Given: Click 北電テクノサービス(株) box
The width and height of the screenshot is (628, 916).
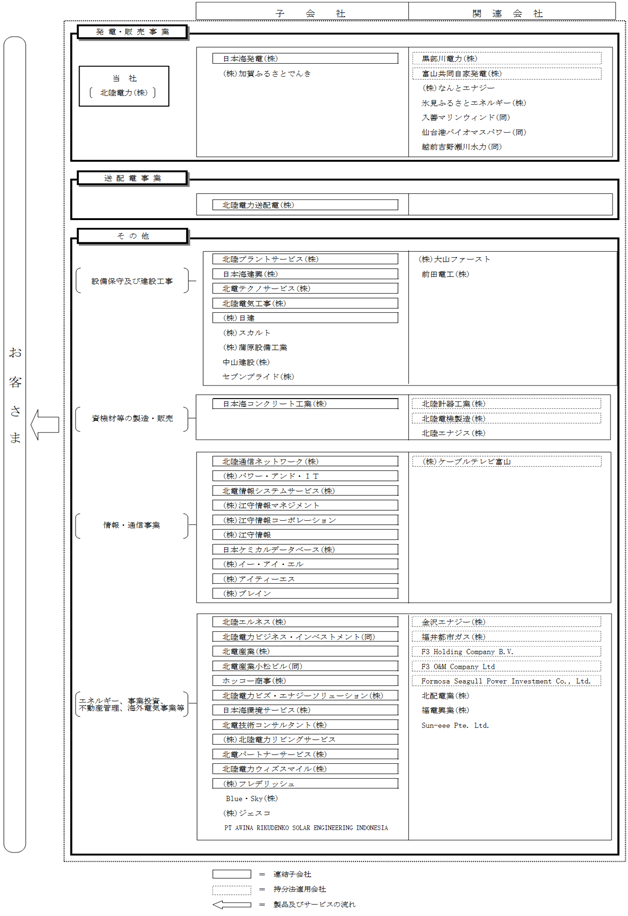Looking at the screenshot, I should [x=305, y=289].
